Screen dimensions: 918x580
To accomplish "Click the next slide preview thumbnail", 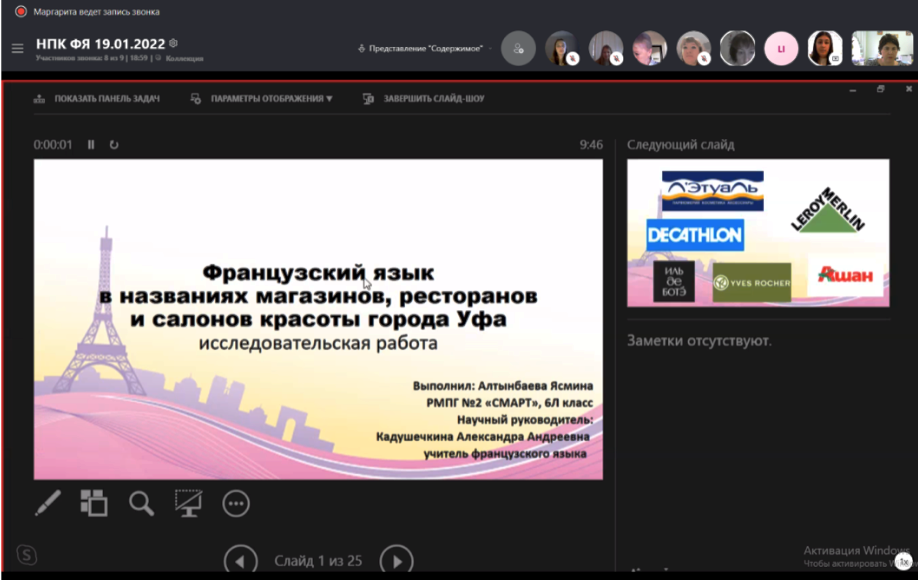I will click(x=757, y=232).
